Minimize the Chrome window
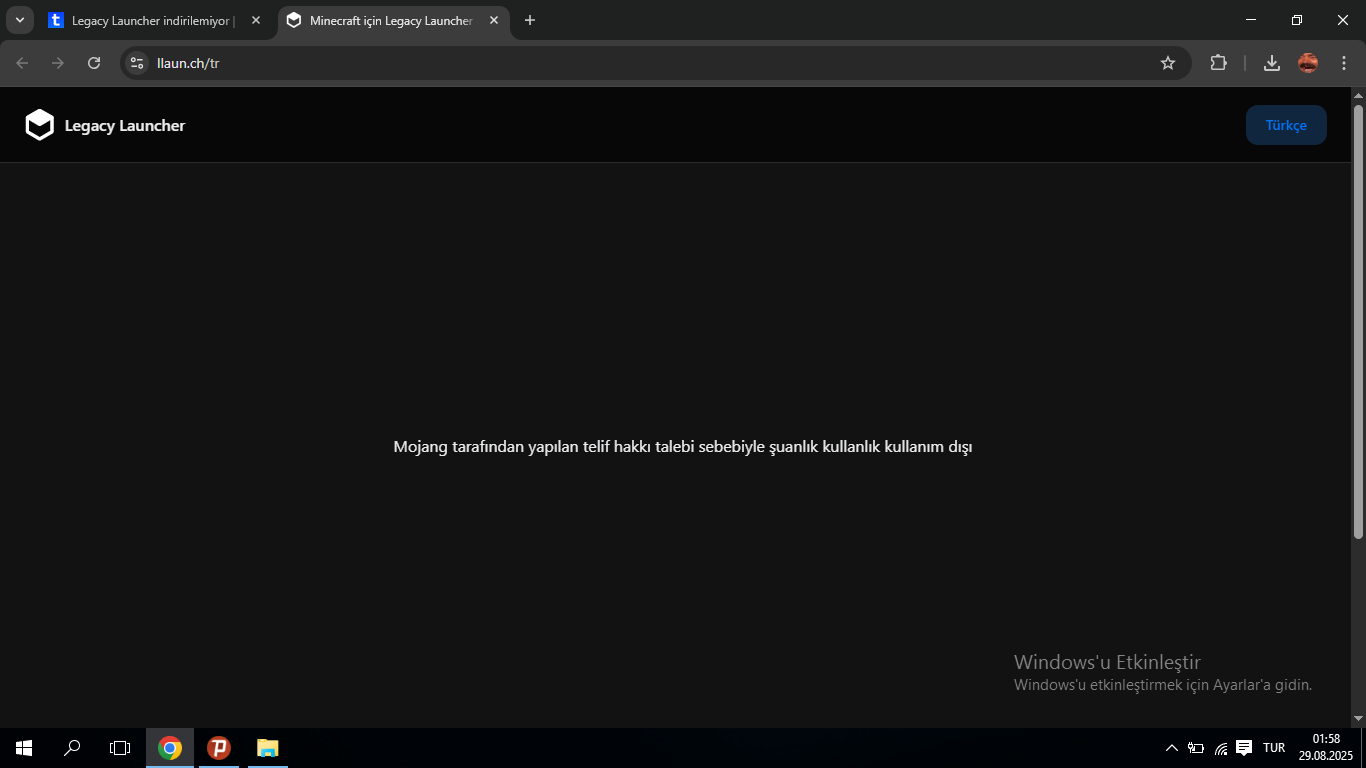Image resolution: width=1366 pixels, height=768 pixels. [x=1251, y=20]
